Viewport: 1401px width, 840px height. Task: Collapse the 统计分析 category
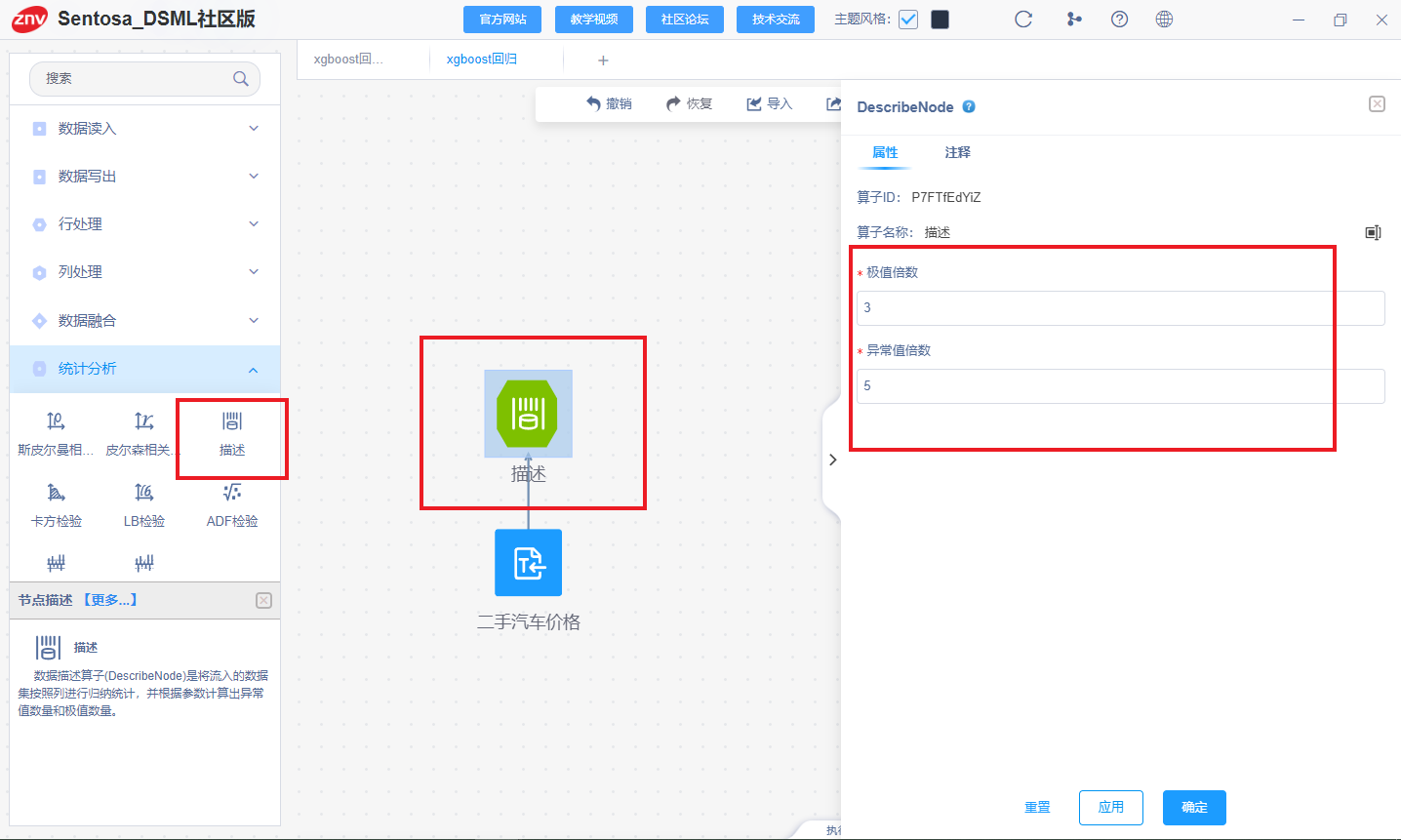(144, 369)
